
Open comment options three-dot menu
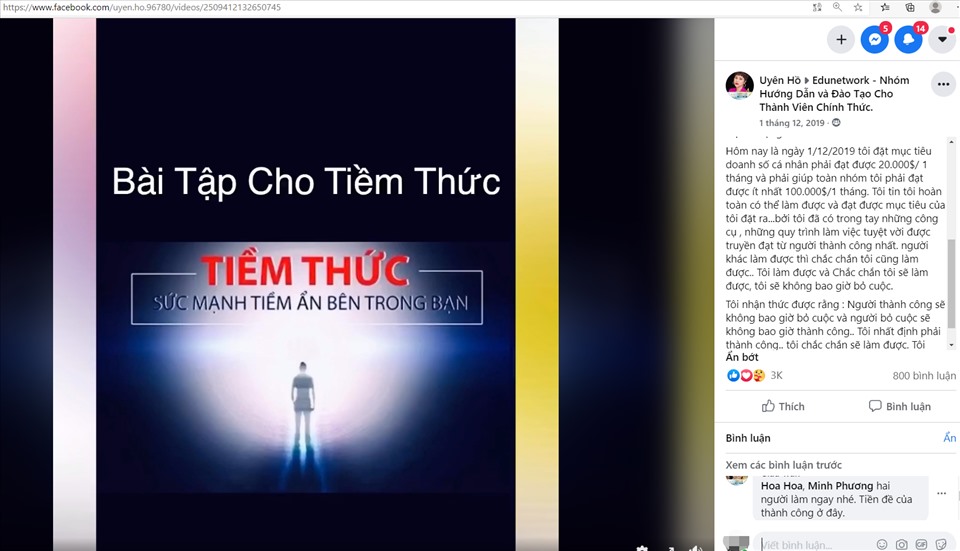[x=942, y=493]
